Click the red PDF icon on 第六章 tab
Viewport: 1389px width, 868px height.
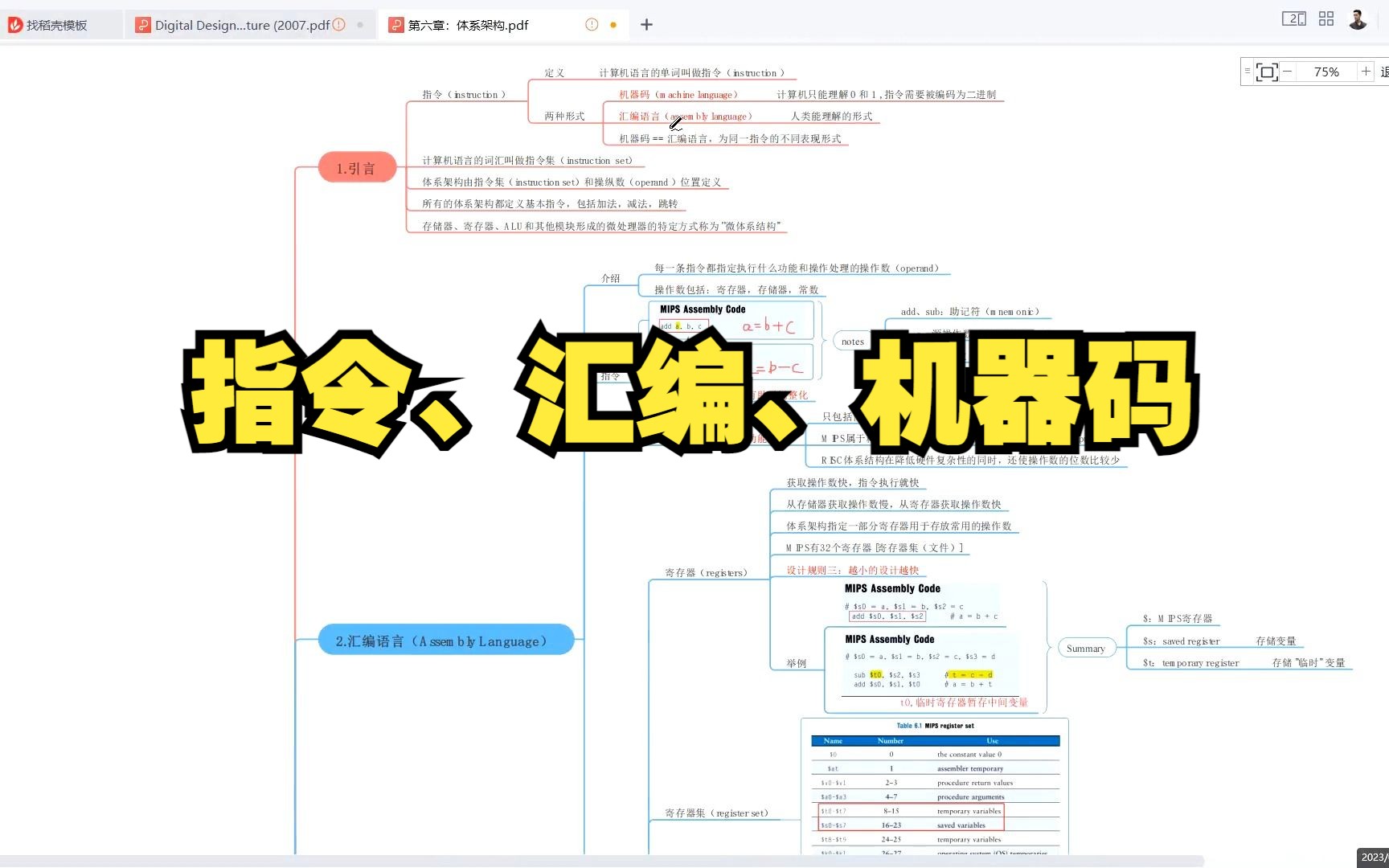pyautogui.click(x=395, y=25)
